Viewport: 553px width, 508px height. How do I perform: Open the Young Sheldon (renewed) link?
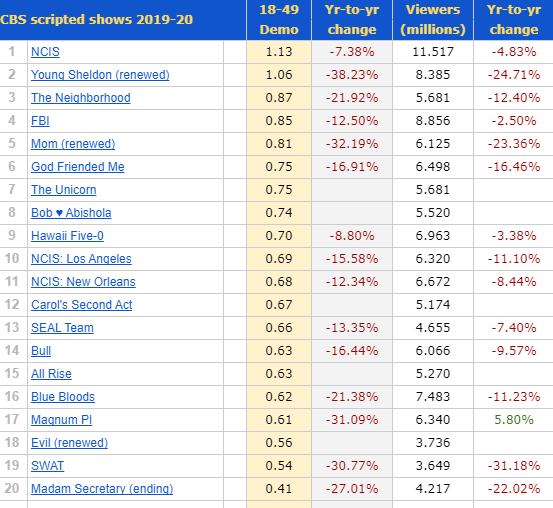100,75
